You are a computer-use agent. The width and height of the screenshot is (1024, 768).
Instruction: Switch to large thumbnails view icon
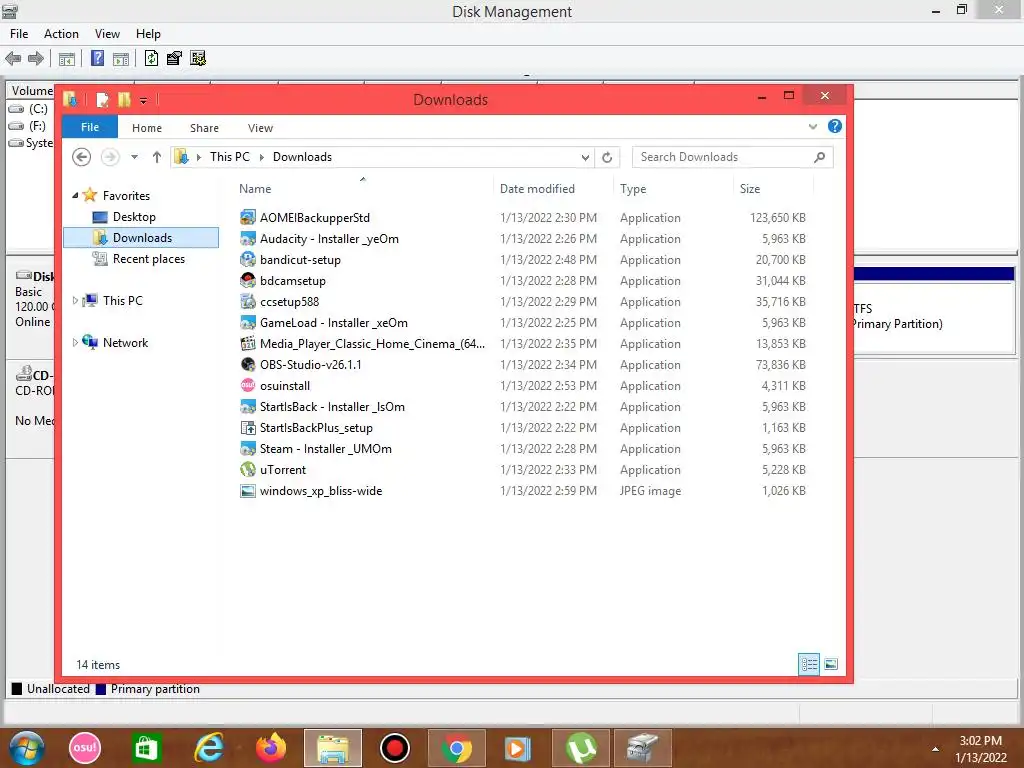(831, 664)
